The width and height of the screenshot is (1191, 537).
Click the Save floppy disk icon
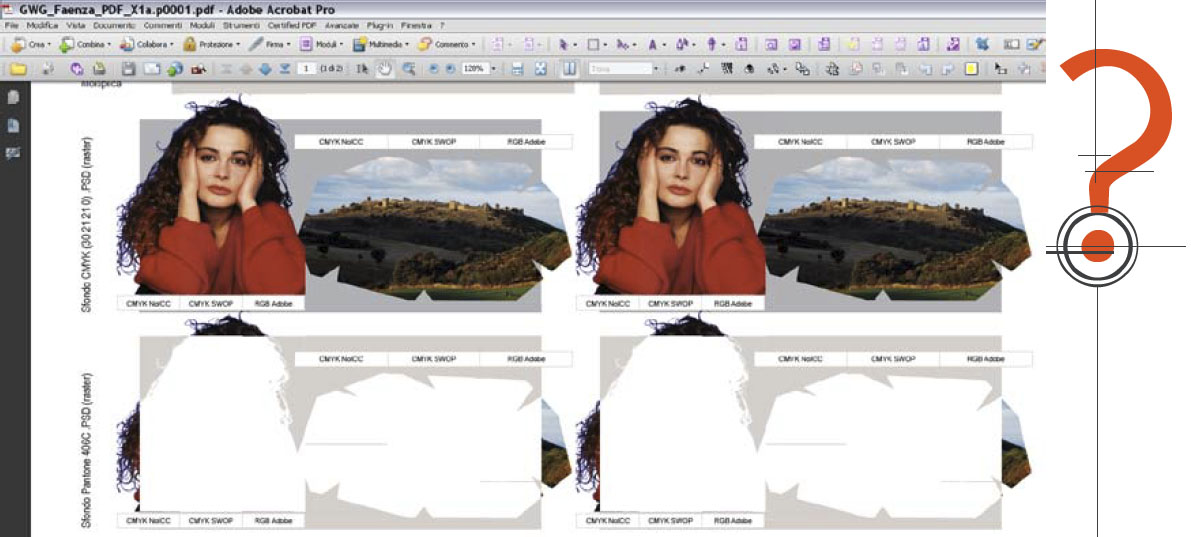click(128, 69)
